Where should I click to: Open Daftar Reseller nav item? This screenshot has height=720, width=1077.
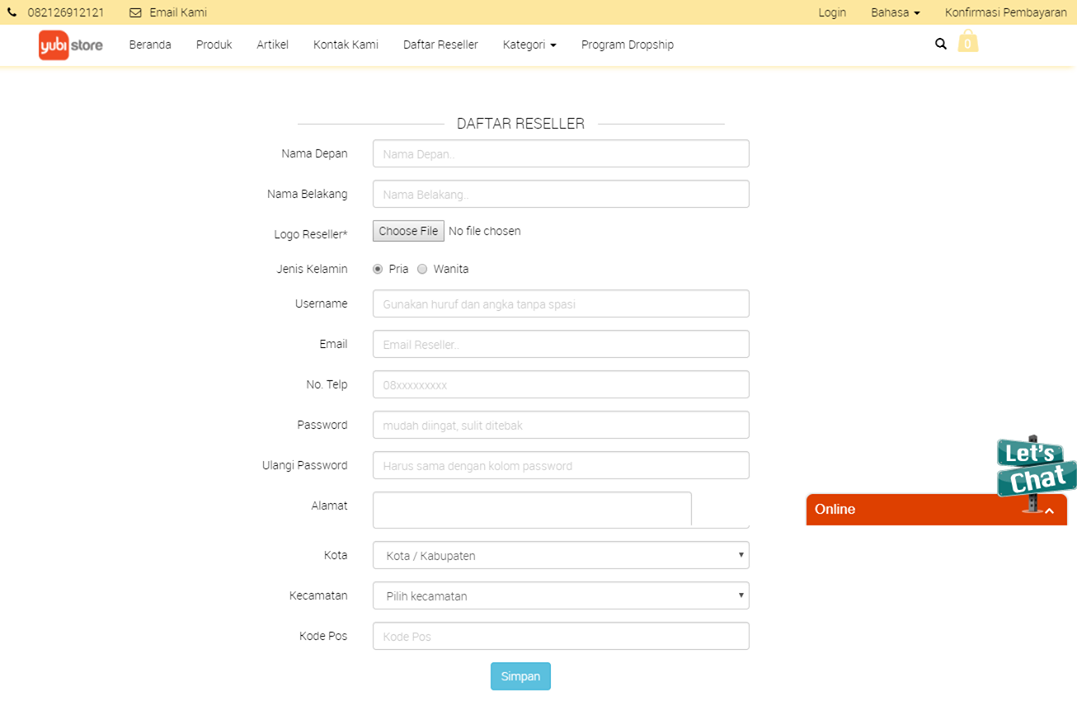pyautogui.click(x=440, y=45)
